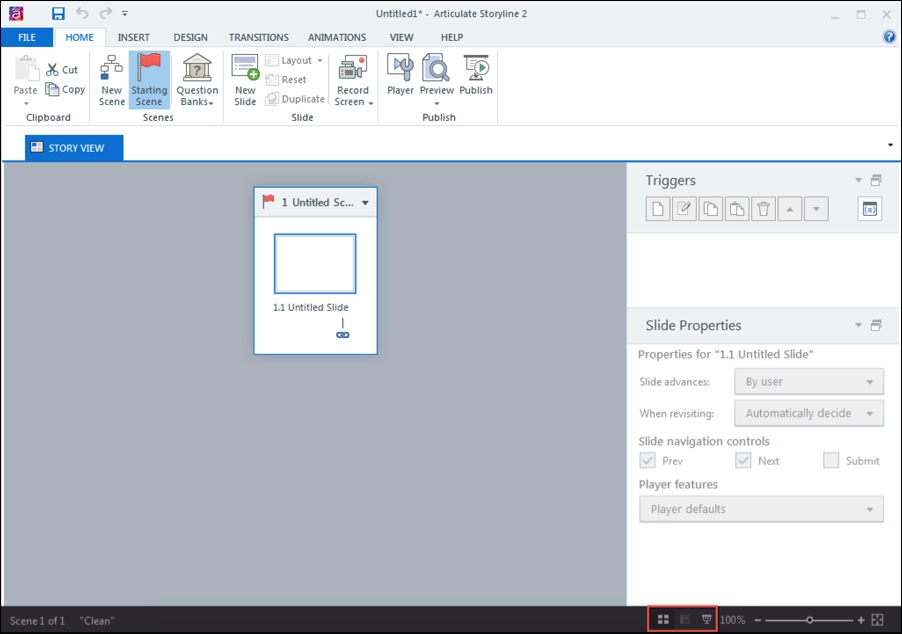Screen dimensions: 902x634
Task: Enable the Submit navigation checkbox
Action: point(831,460)
